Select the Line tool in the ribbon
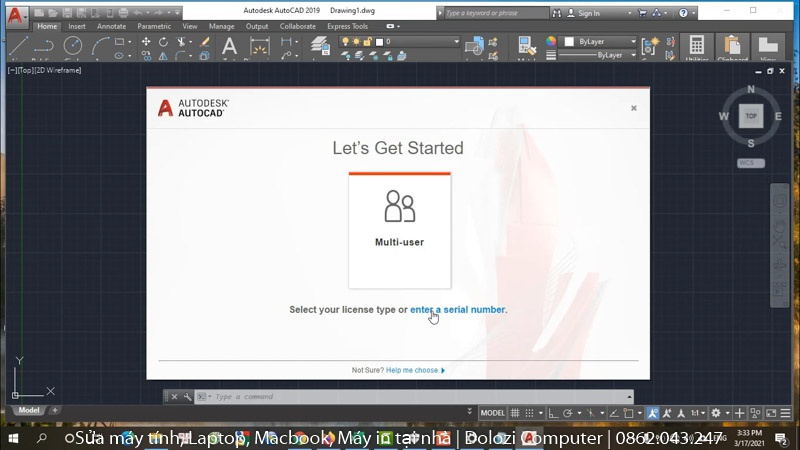Image resolution: width=800 pixels, height=450 pixels. tap(18, 46)
